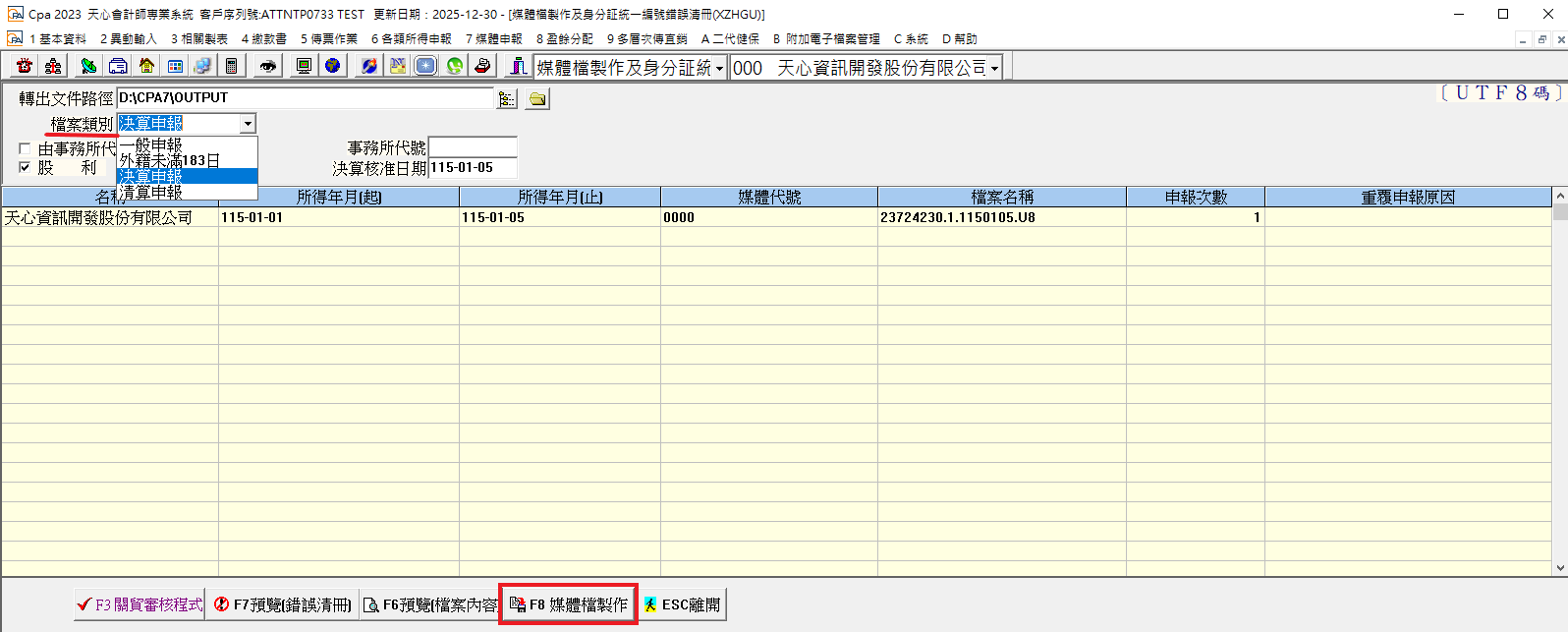Enable the 由事務所代 checkbox
Image resolution: width=1568 pixels, height=632 pixels.
(x=25, y=149)
